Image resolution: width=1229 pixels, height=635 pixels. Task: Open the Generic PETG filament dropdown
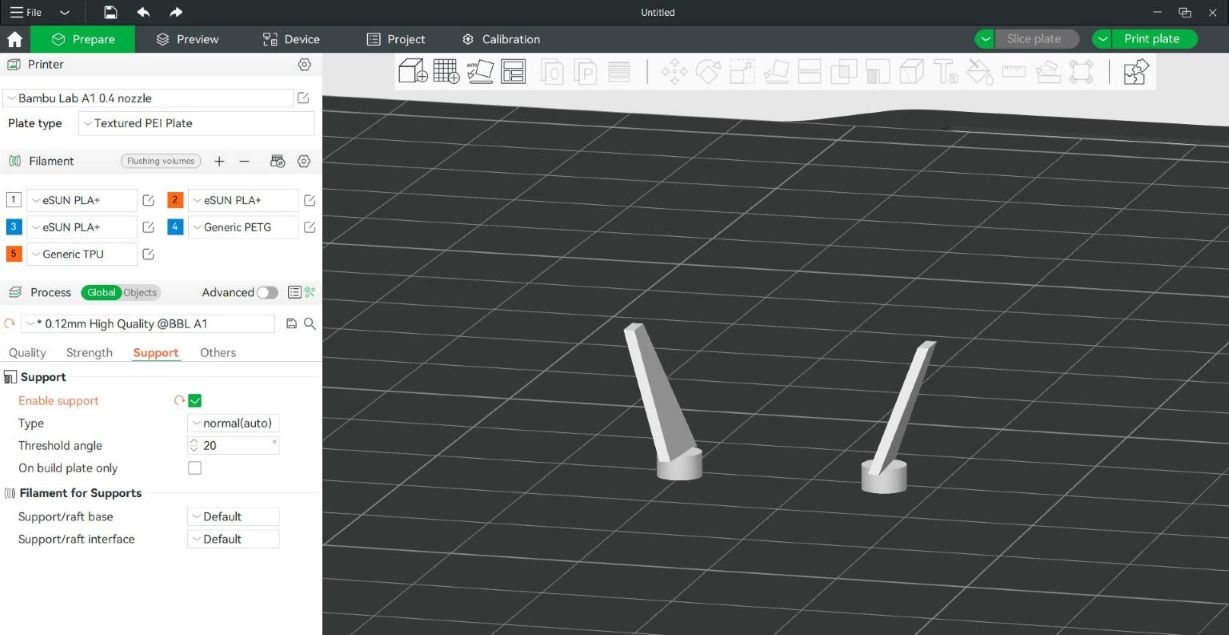(243, 227)
